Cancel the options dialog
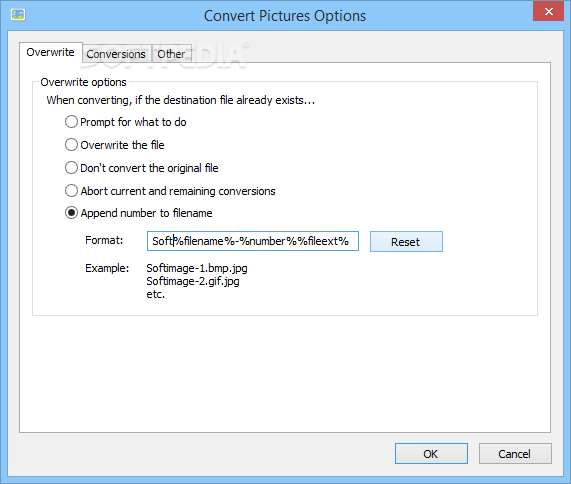 coord(515,454)
